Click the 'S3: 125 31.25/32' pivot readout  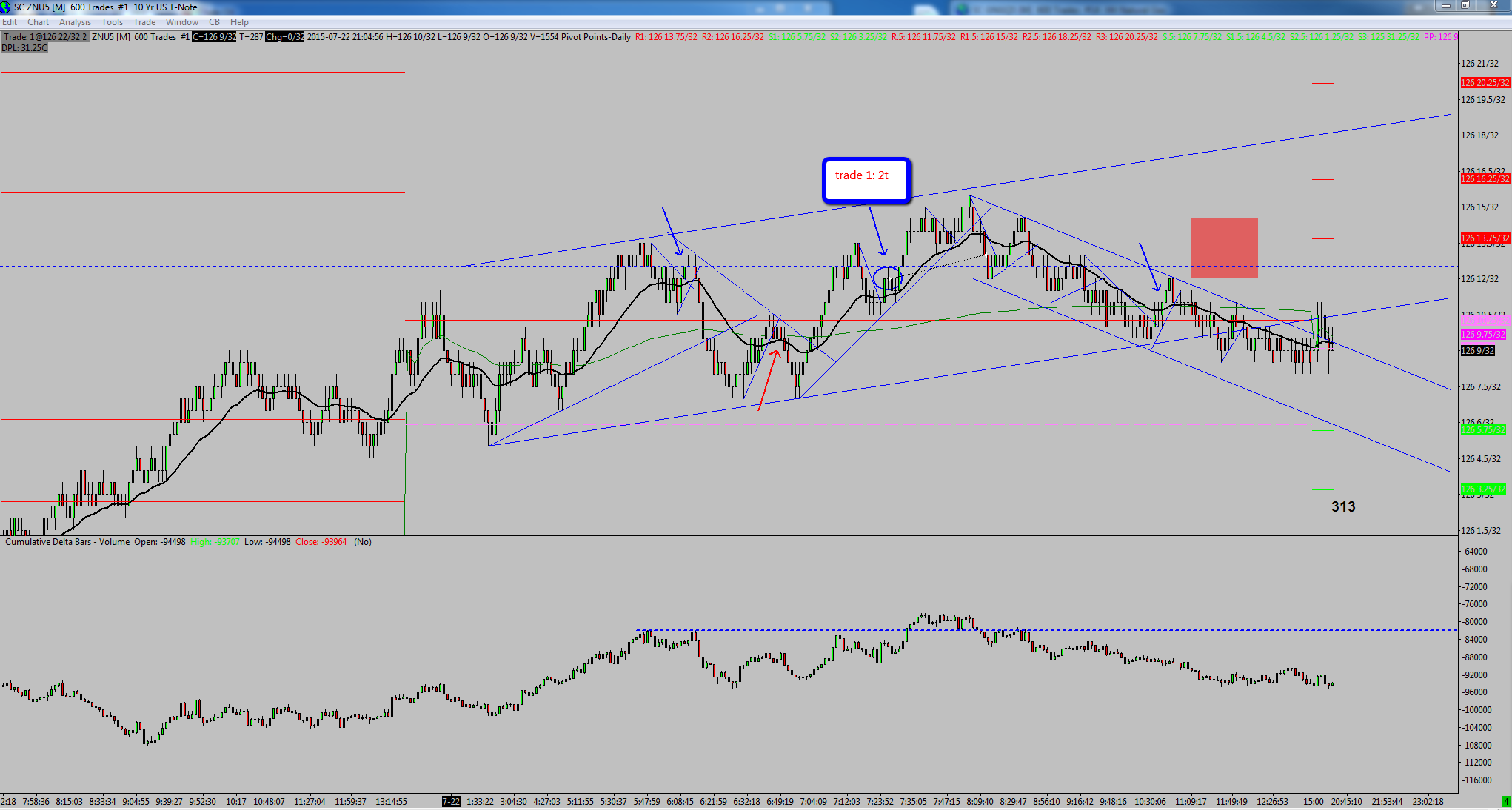pos(1389,37)
